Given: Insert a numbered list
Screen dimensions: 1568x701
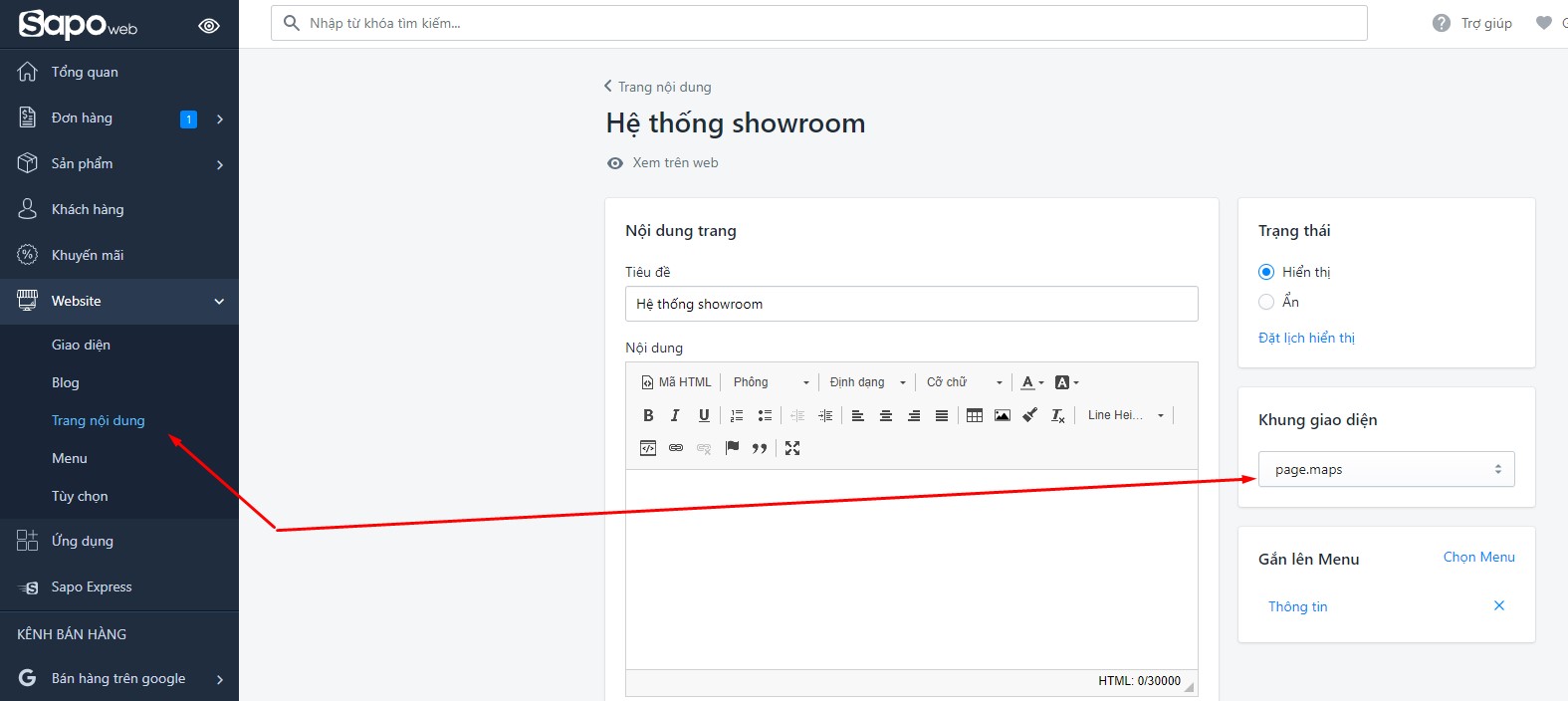Looking at the screenshot, I should [737, 415].
